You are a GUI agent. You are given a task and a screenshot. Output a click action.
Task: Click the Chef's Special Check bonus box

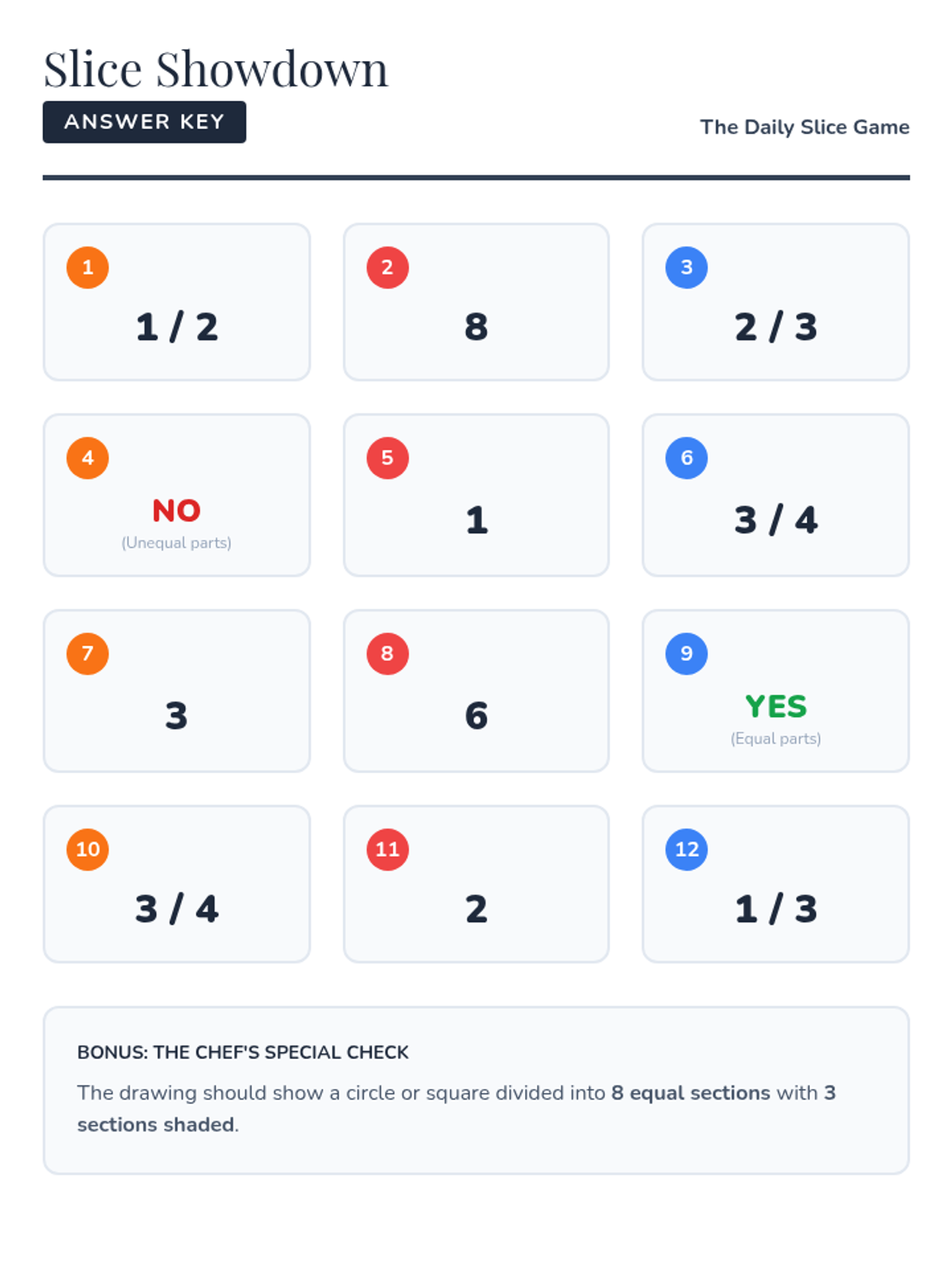click(x=476, y=1091)
